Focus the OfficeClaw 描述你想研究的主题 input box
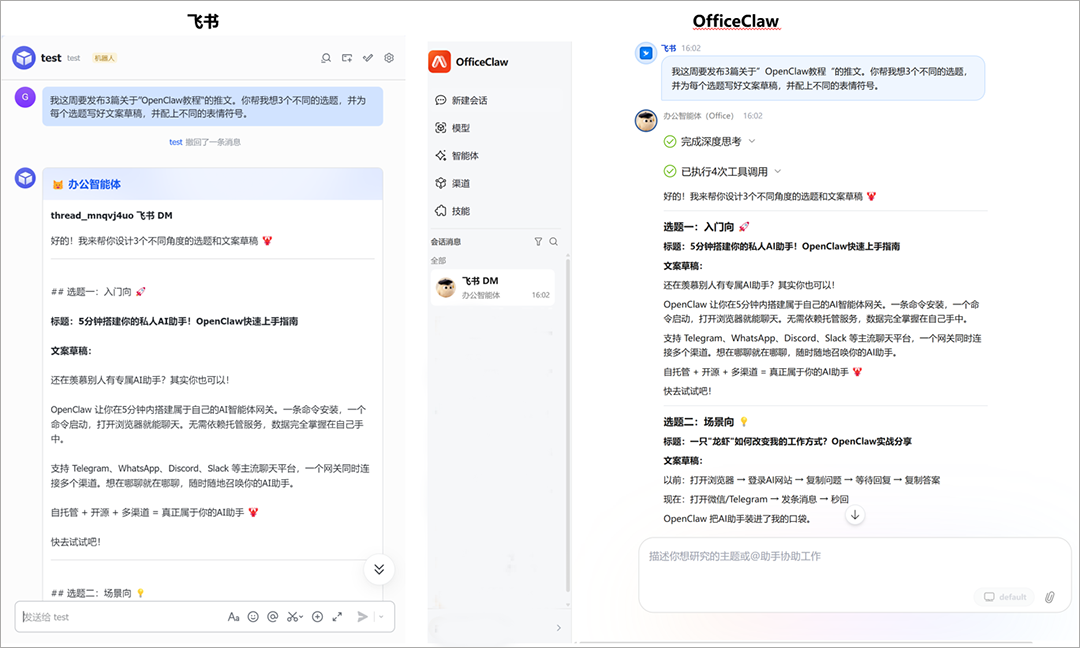This screenshot has width=1080, height=648. pyautogui.click(x=855, y=574)
